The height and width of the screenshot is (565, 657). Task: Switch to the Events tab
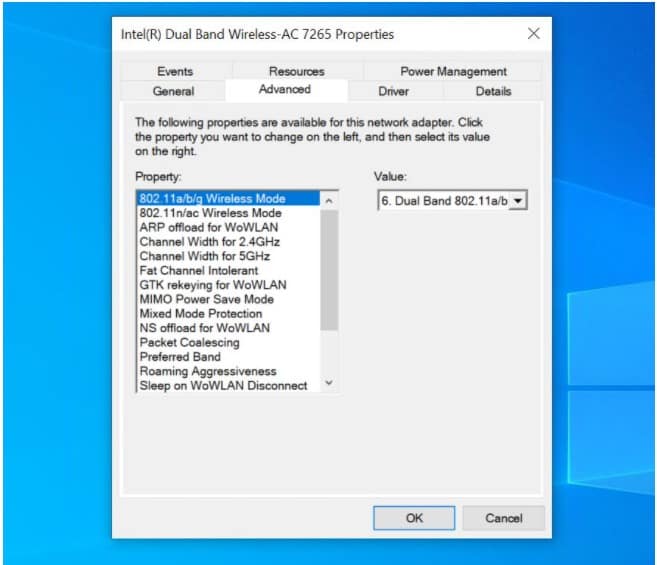coord(175,71)
